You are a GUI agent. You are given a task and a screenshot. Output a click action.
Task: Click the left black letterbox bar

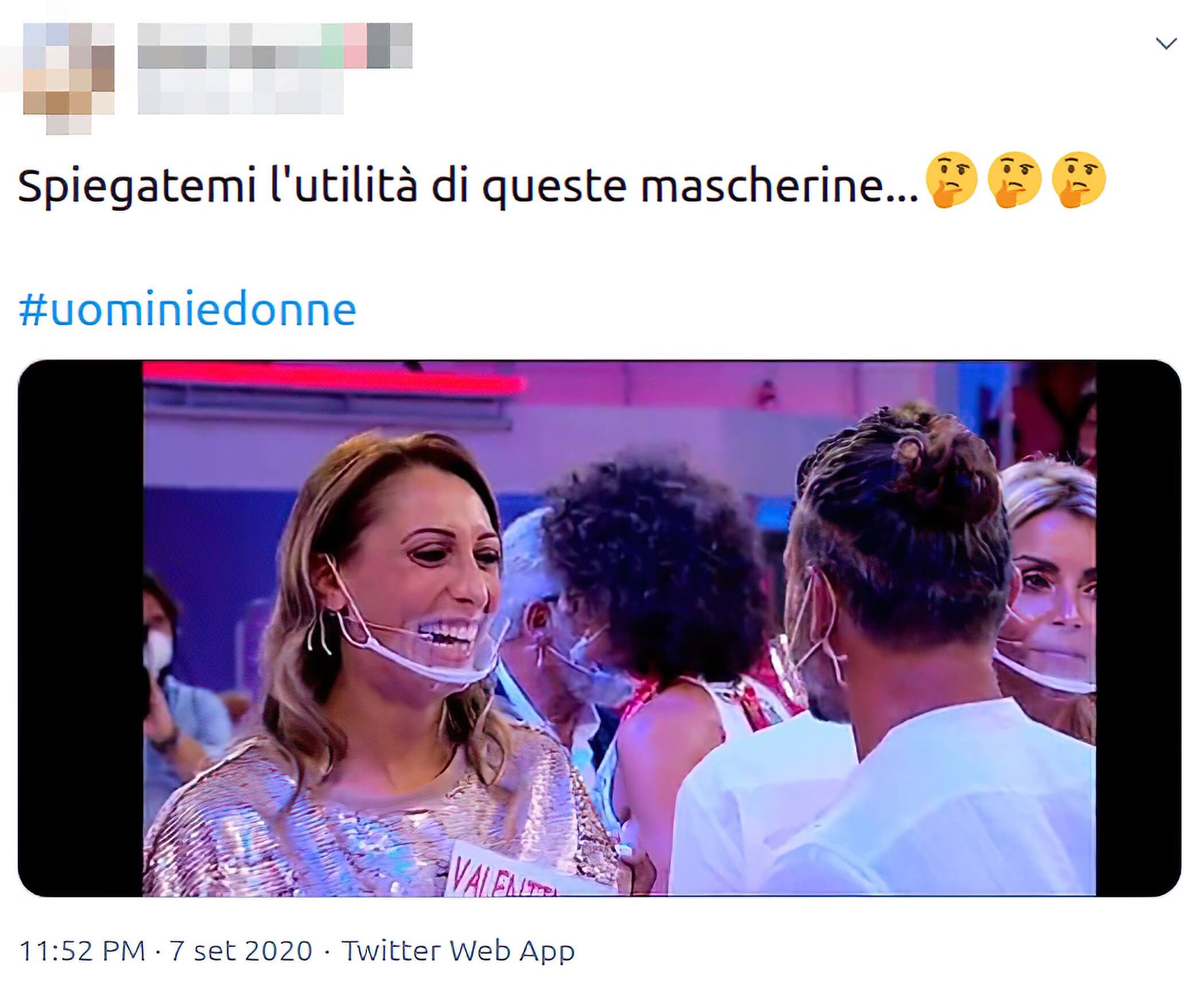(80, 628)
